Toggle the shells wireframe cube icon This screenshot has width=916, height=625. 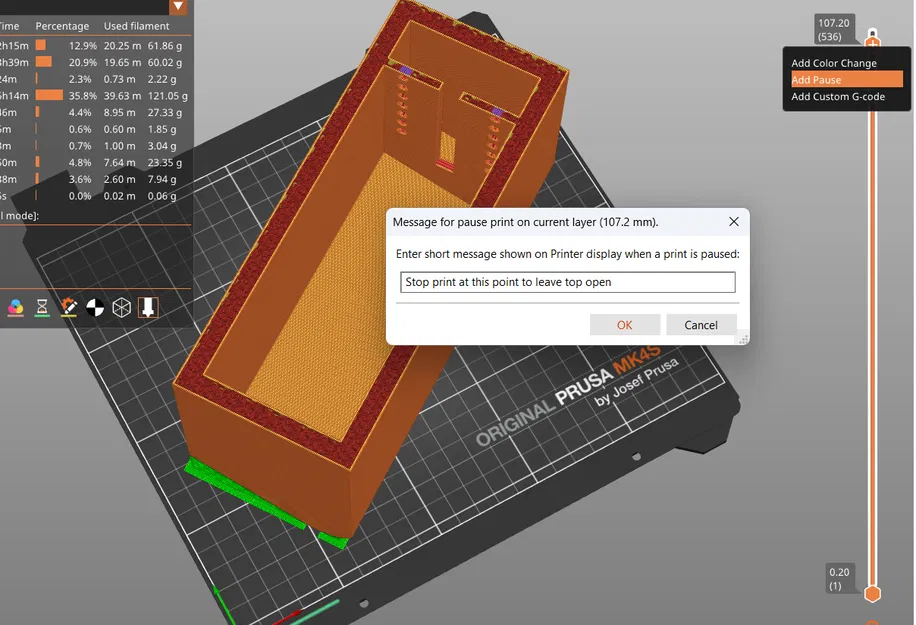click(122, 307)
